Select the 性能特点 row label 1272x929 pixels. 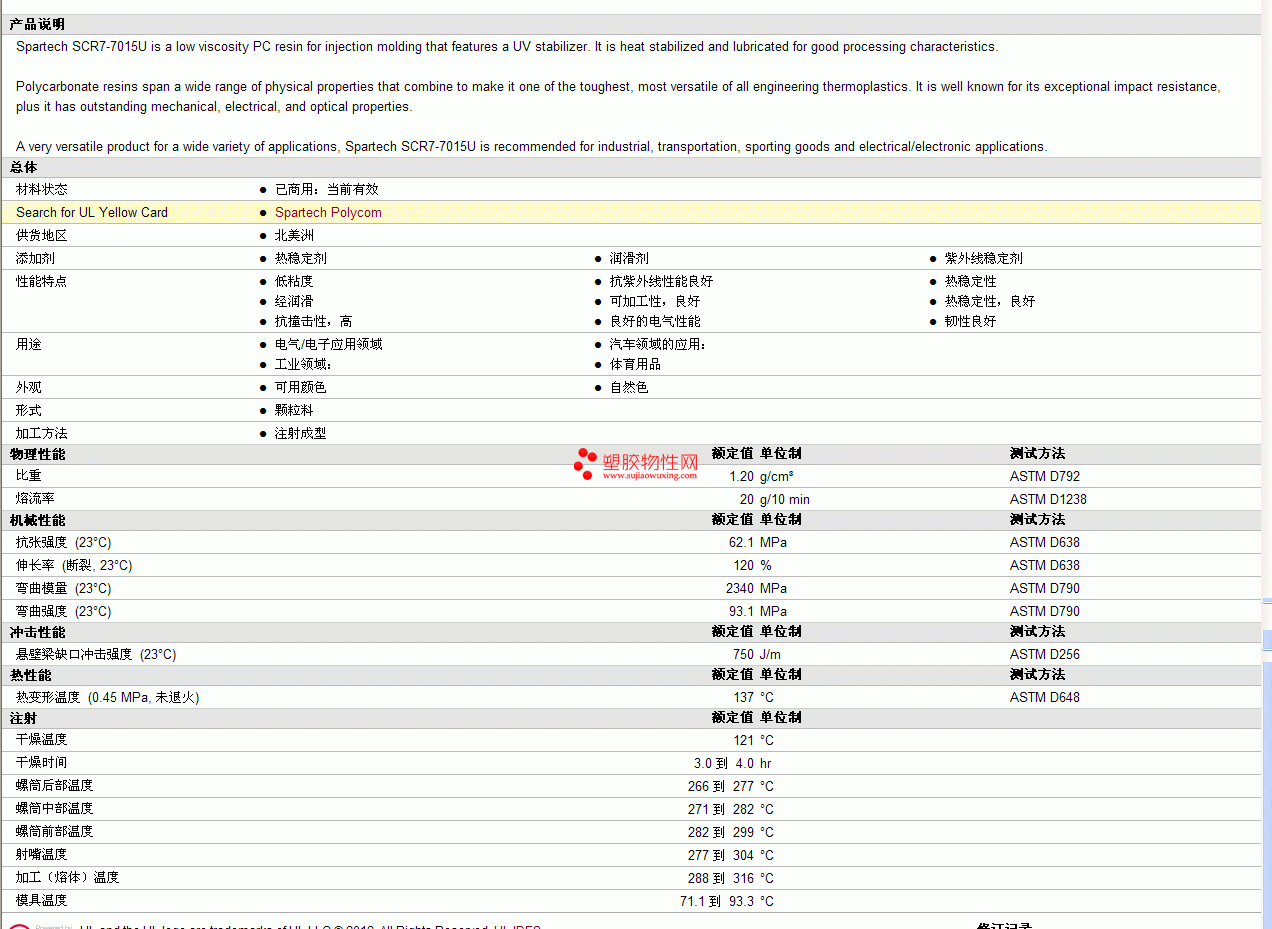click(x=42, y=281)
